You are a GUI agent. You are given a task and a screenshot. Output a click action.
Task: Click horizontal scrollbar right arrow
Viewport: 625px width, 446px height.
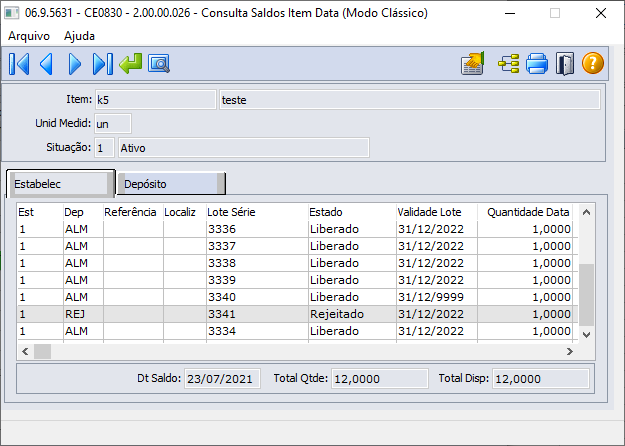click(570, 351)
